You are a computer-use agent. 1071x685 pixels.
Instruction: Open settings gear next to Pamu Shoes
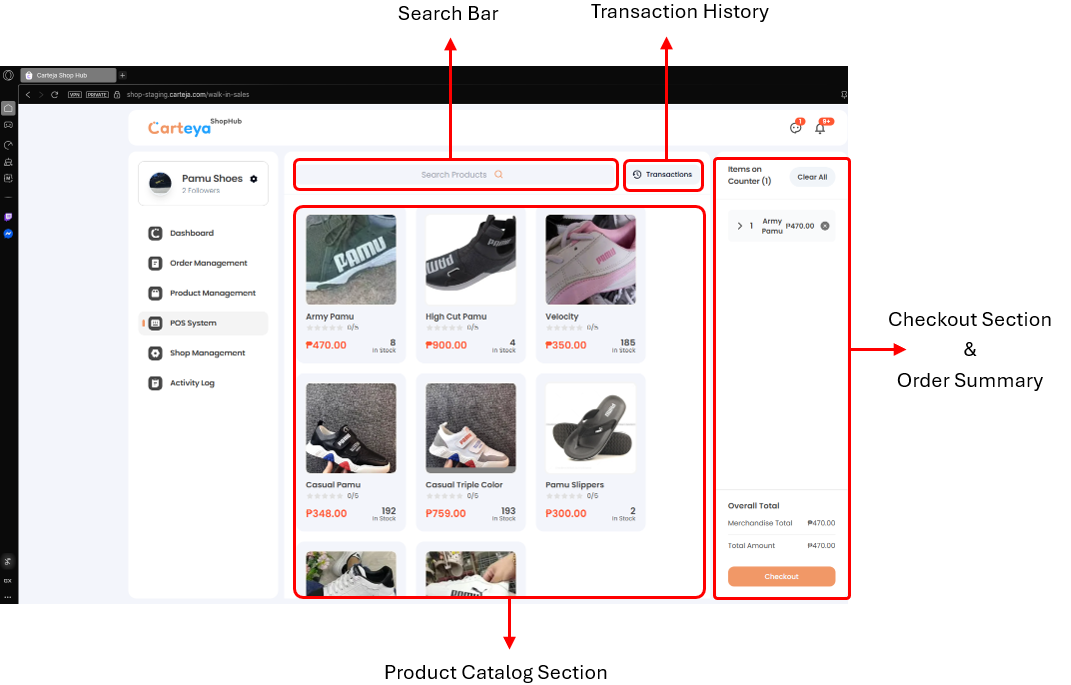253,179
